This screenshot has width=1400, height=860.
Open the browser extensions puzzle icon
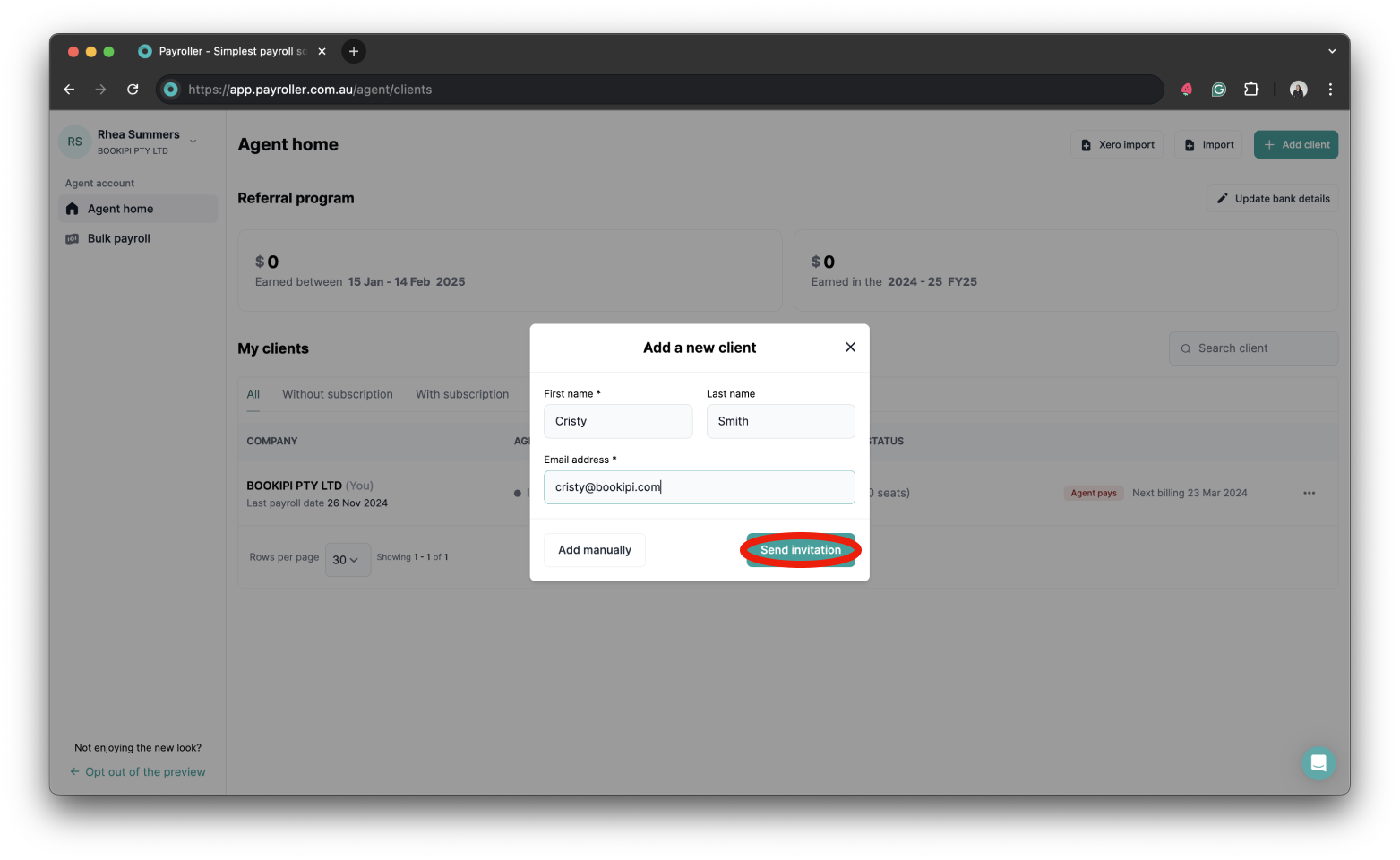click(x=1250, y=89)
